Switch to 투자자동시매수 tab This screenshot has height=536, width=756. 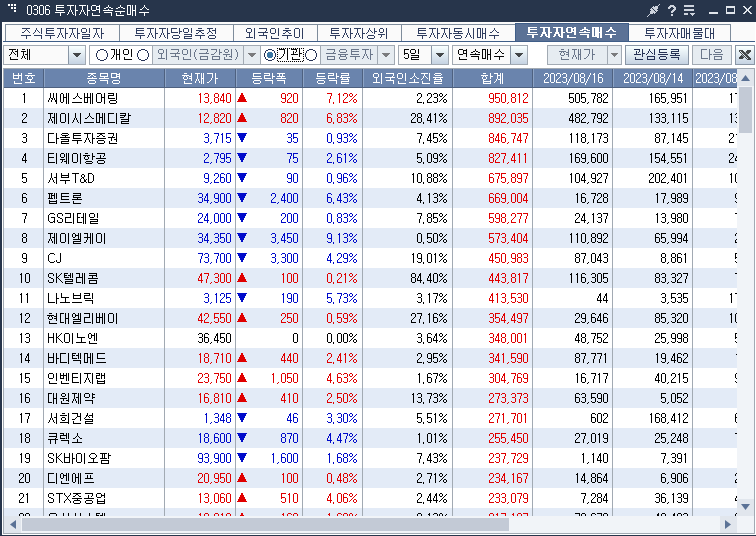pyautogui.click(x=458, y=33)
